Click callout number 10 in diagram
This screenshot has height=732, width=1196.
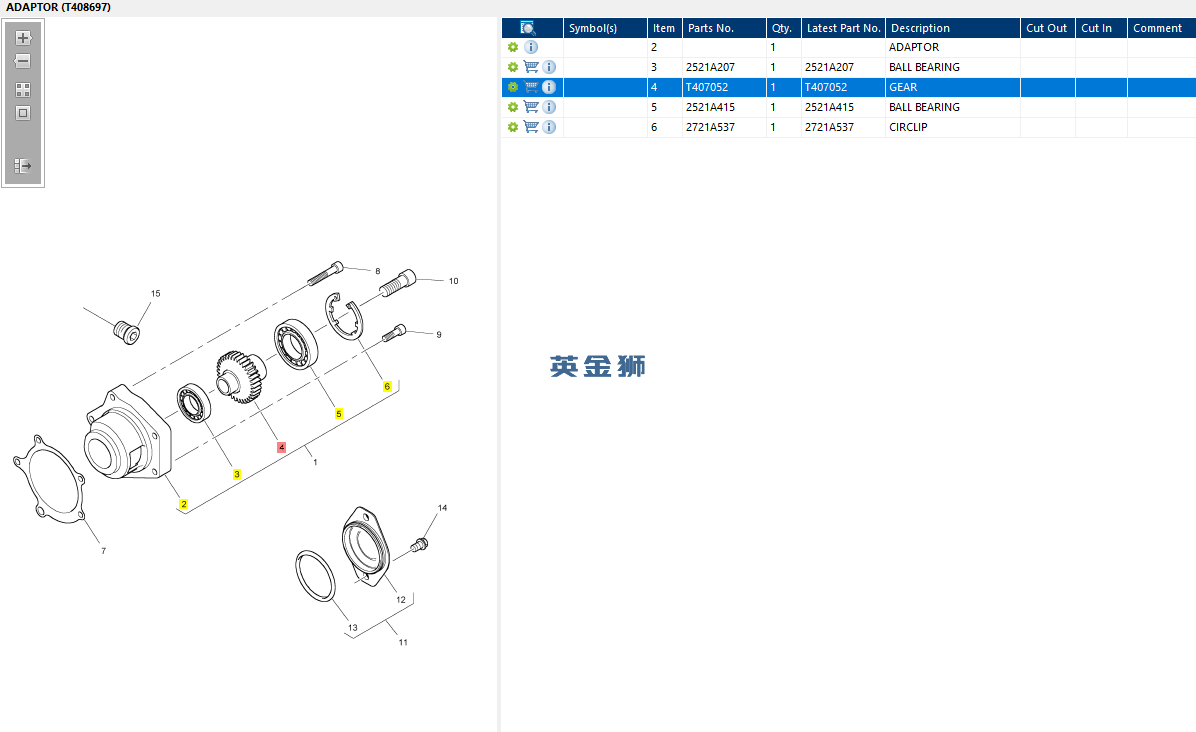coord(454,281)
